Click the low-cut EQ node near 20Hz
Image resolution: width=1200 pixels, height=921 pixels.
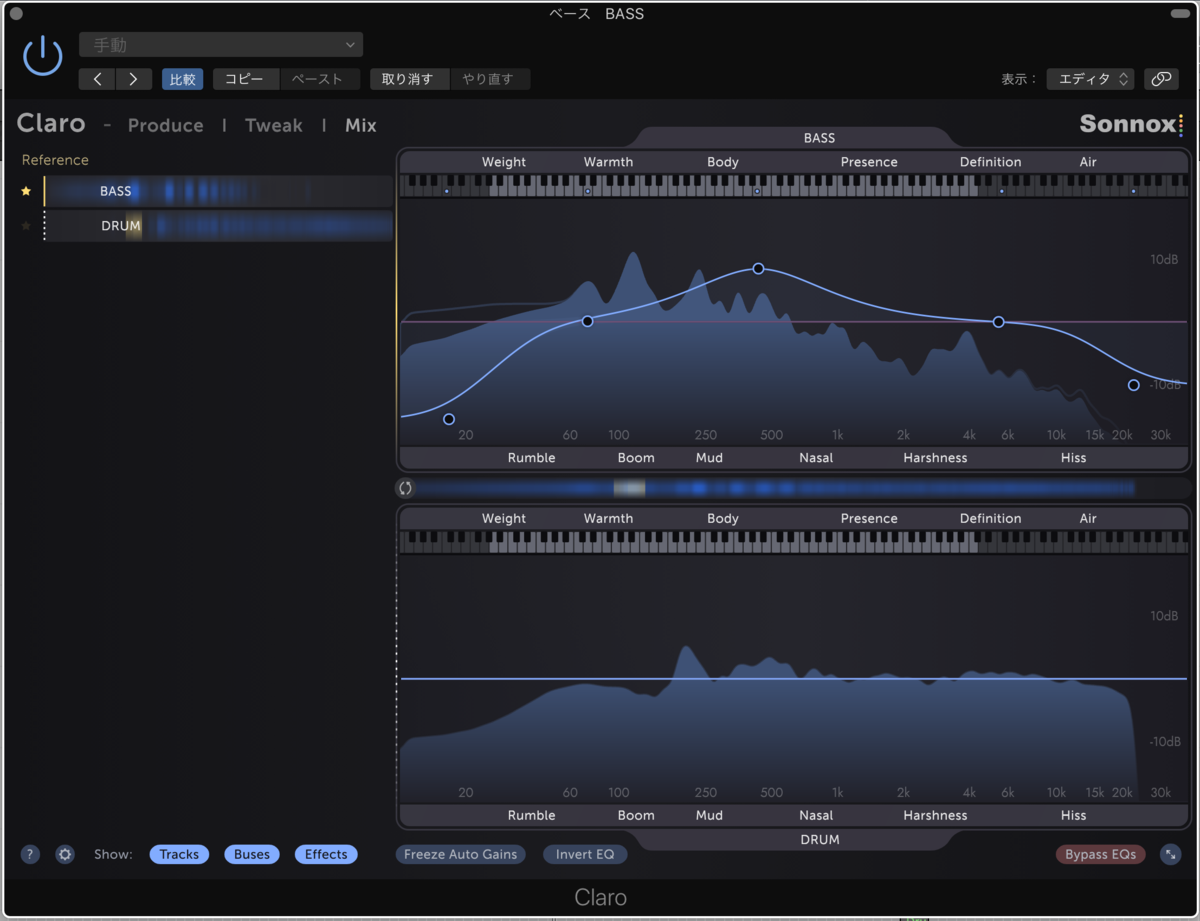(x=449, y=419)
